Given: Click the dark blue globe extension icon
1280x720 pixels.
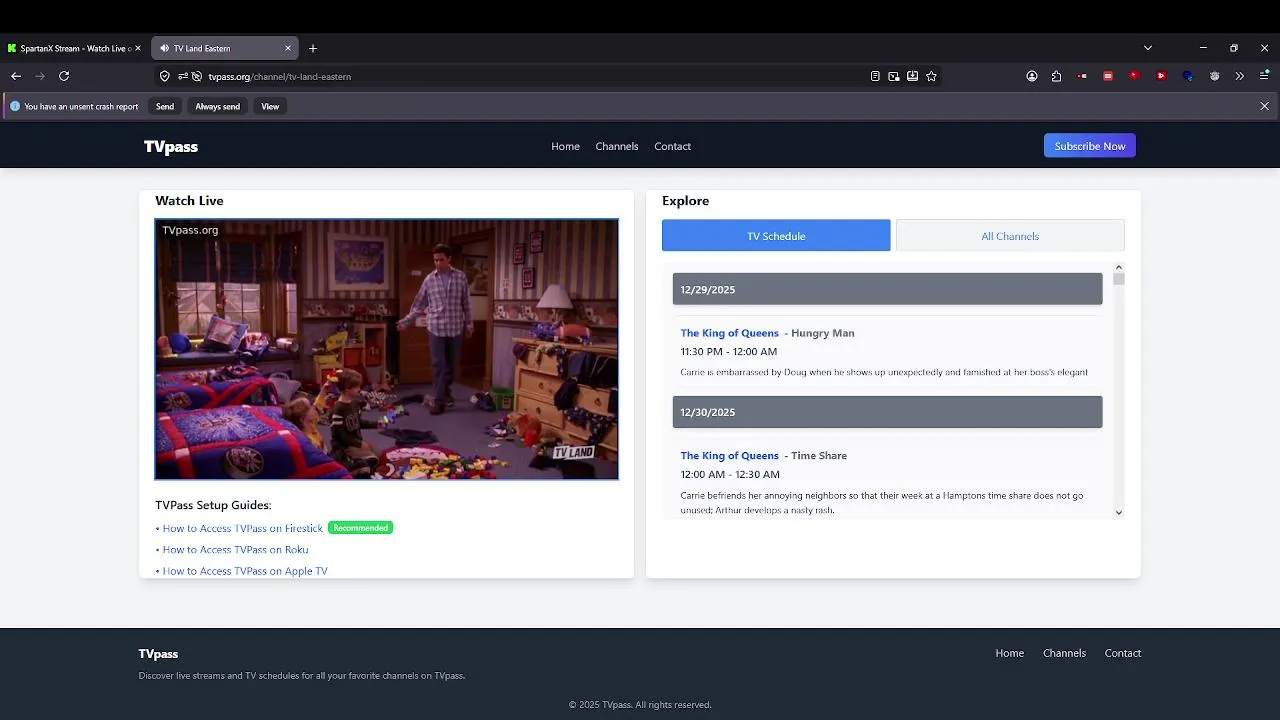Looking at the screenshot, I should 1187,76.
